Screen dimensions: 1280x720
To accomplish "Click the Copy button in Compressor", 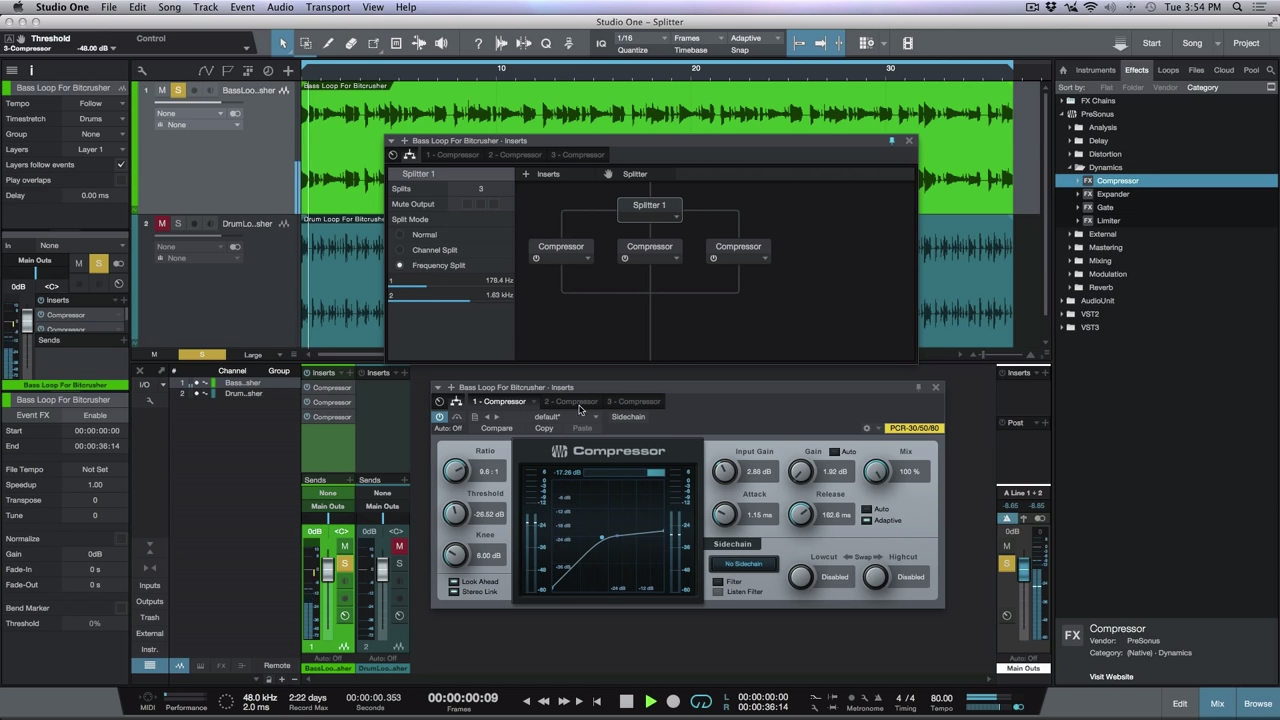I will point(544,428).
